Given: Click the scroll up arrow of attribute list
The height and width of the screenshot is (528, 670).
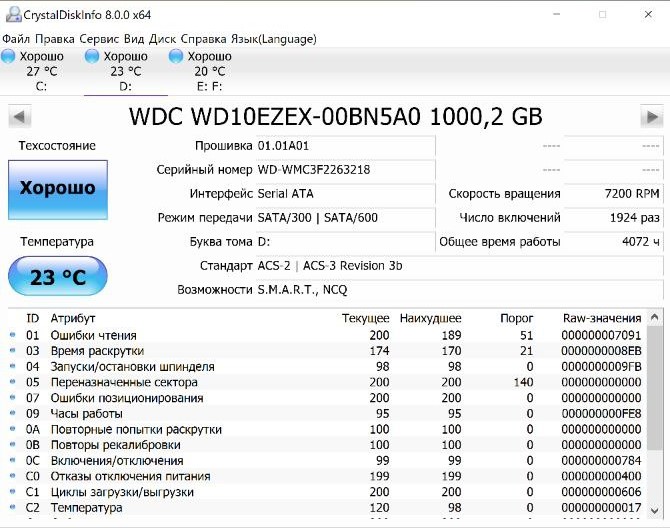Looking at the screenshot, I should pyautogui.click(x=654, y=317).
